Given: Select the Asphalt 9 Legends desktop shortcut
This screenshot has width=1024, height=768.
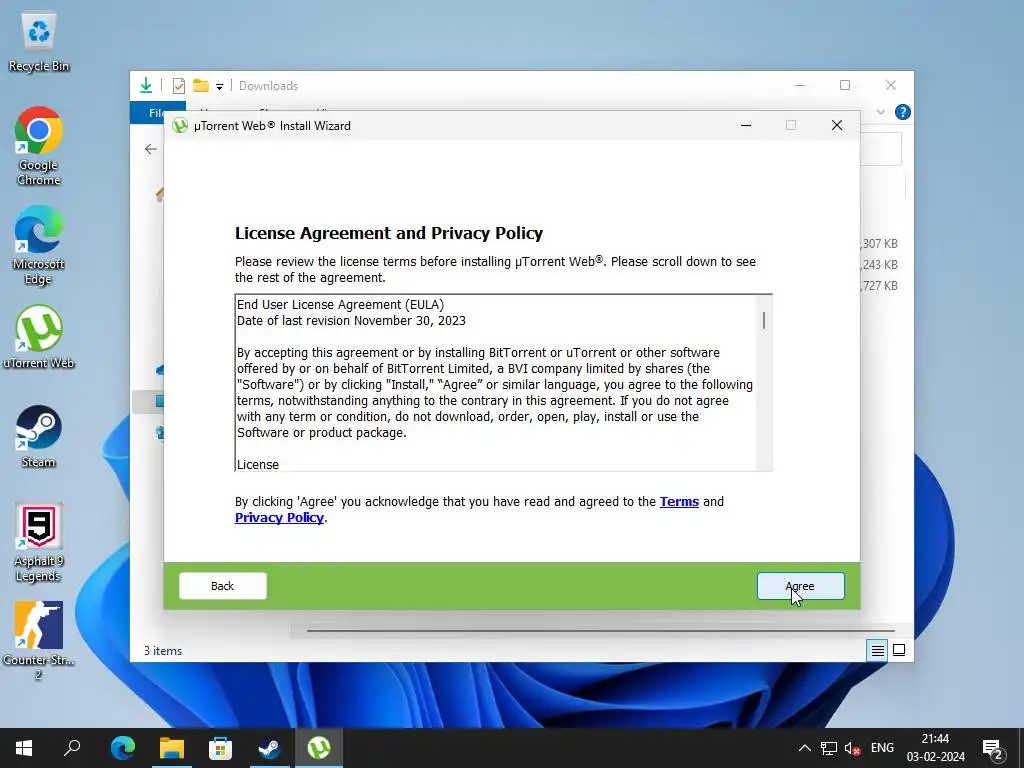Looking at the screenshot, I should point(39,542).
